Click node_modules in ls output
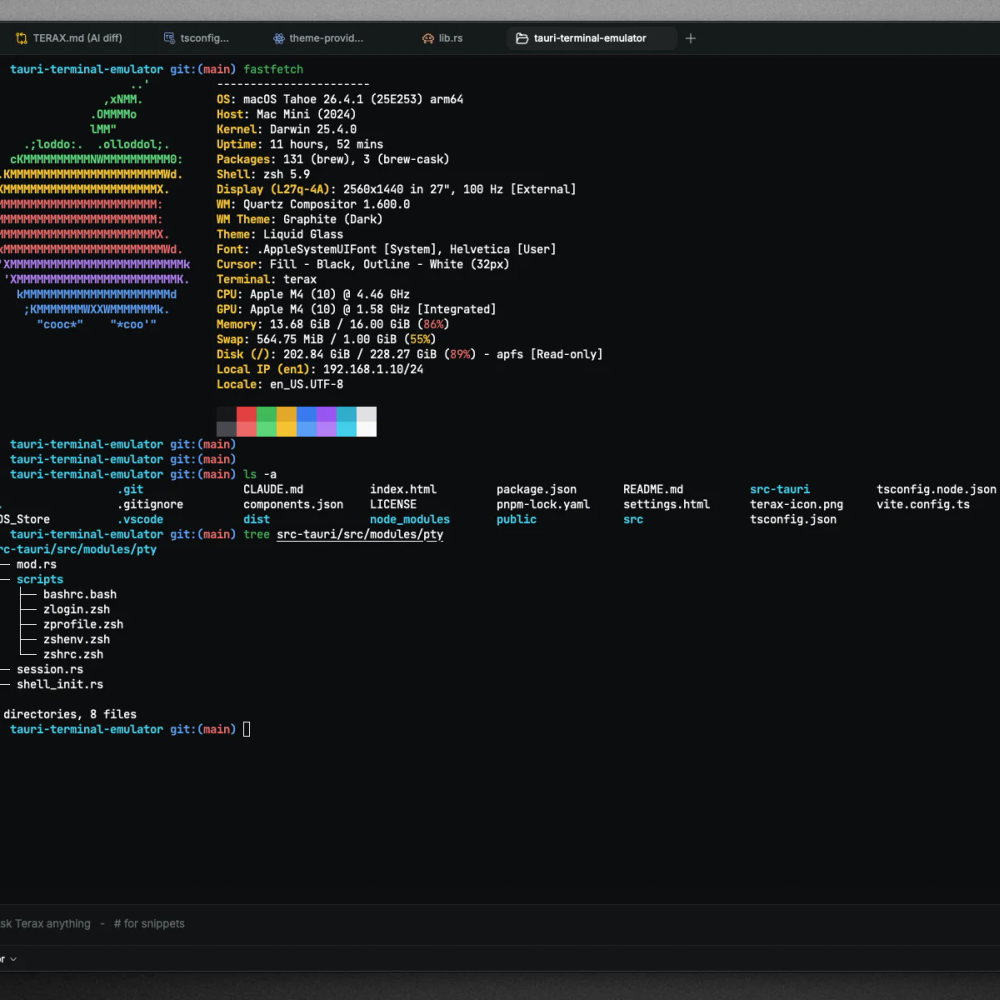 410,519
